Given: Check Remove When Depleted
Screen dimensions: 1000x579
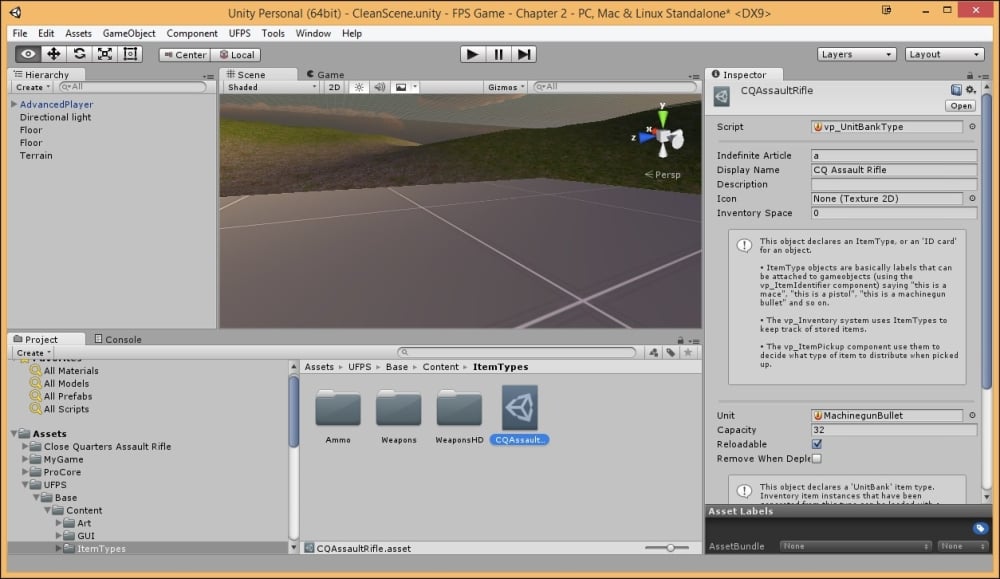Looking at the screenshot, I should pos(818,457).
